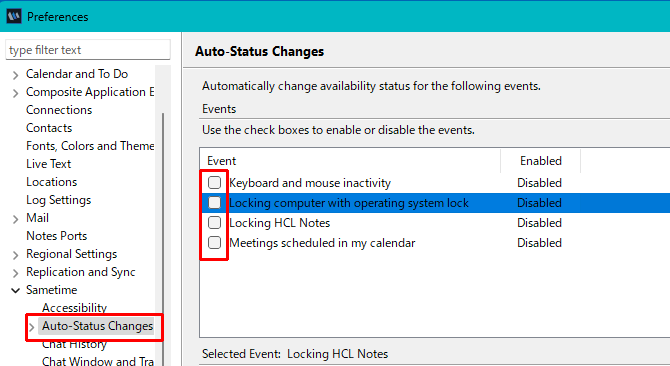Open Live Text preferences
Viewport: 670px width, 366px height.
(x=48, y=164)
